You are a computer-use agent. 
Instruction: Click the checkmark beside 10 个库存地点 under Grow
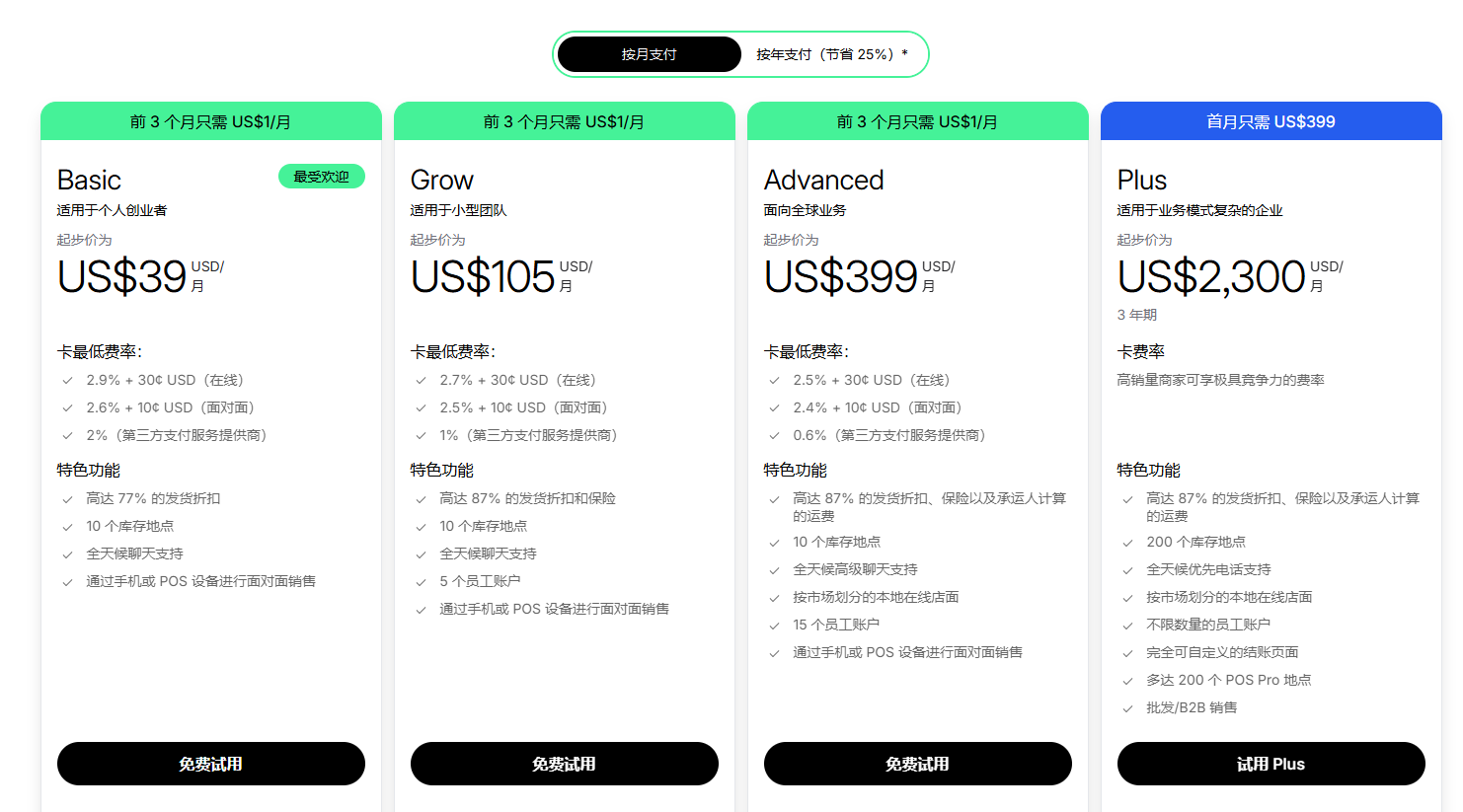coord(421,526)
